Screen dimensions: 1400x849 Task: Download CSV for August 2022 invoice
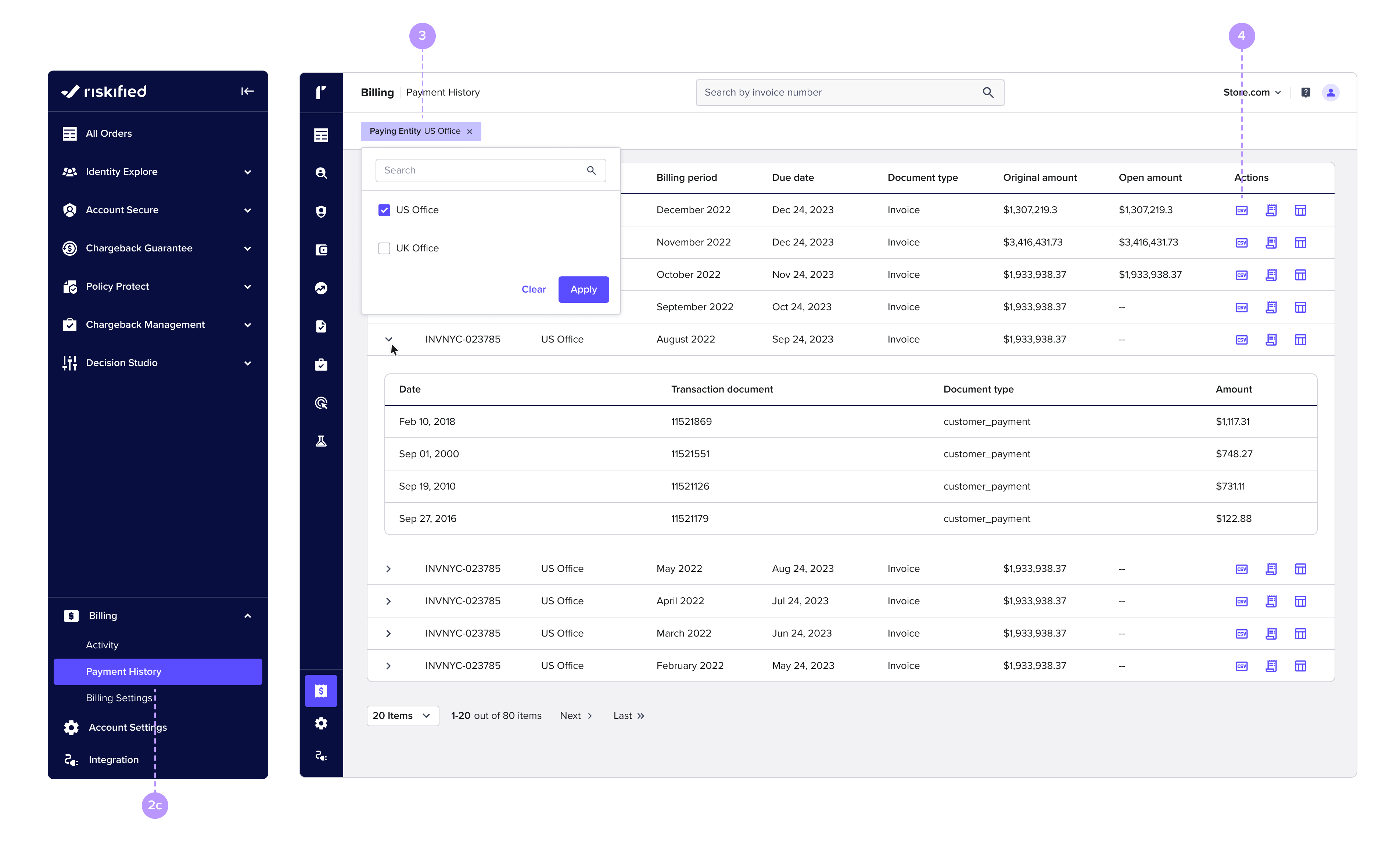click(x=1242, y=340)
